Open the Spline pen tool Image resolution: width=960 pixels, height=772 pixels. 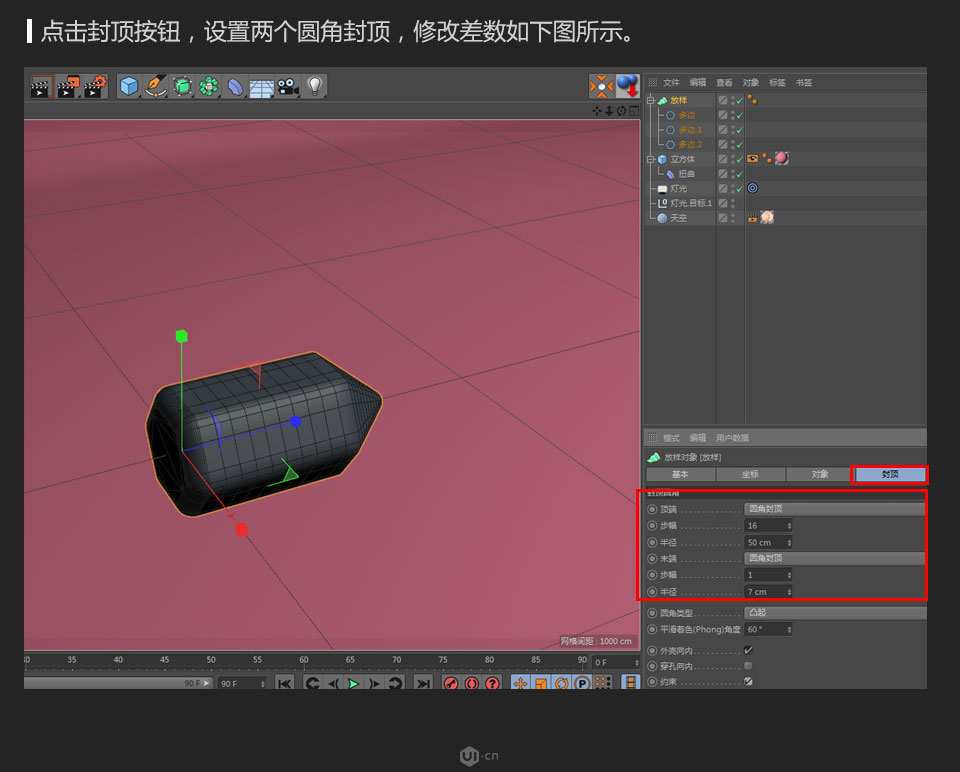click(155, 86)
